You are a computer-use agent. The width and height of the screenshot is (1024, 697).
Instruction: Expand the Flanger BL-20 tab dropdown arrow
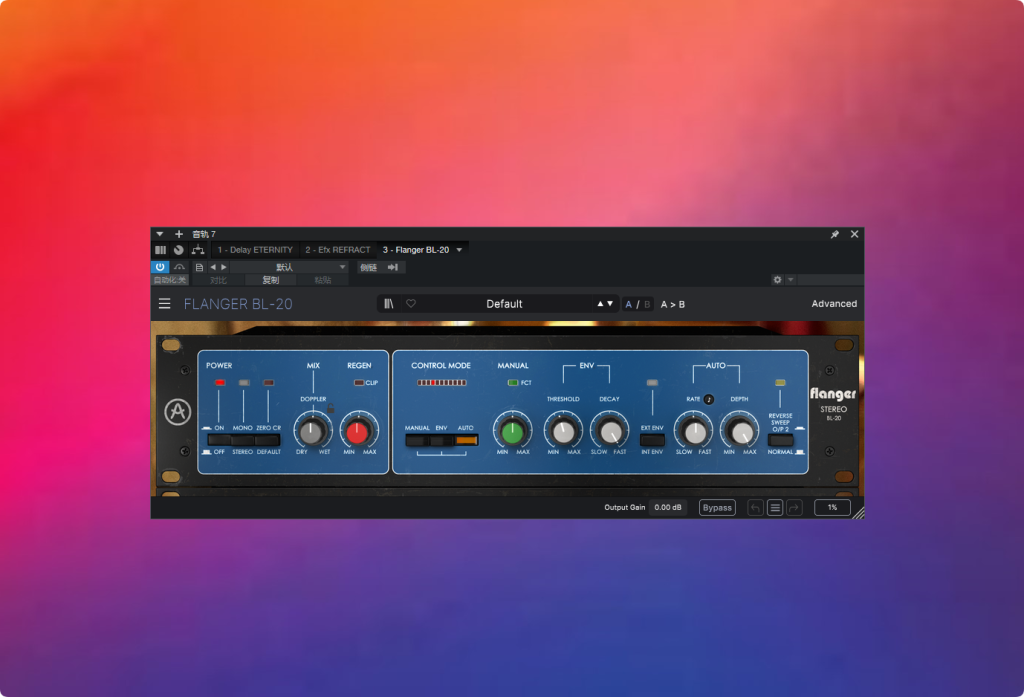click(460, 250)
